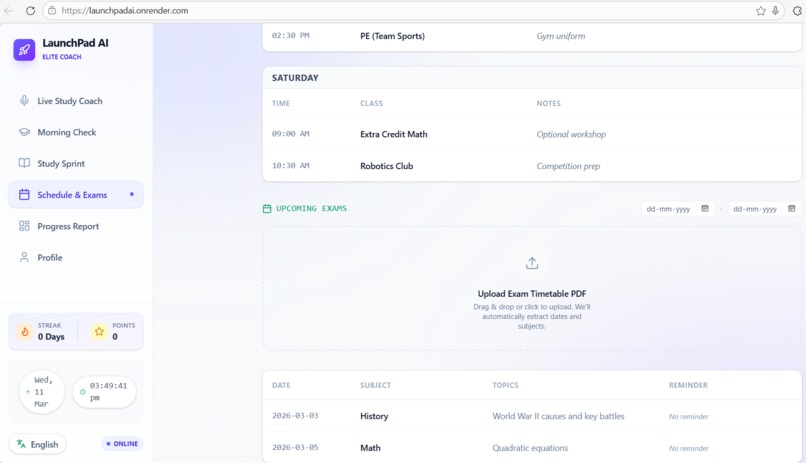The height and width of the screenshot is (463, 806).
Task: Click the Points label in the stats card
Action: pyautogui.click(x=124, y=325)
